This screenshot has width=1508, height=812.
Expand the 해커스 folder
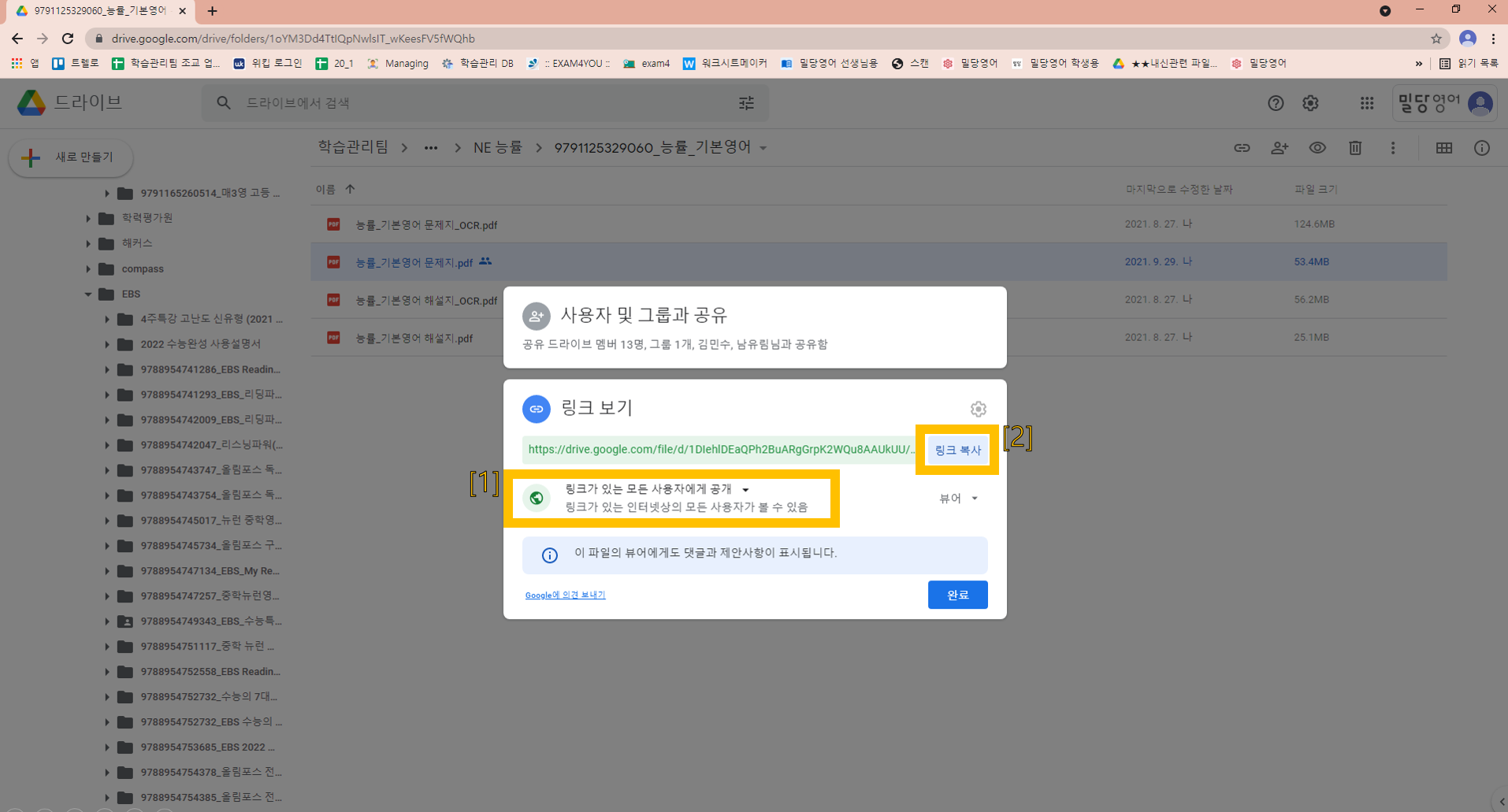(87, 243)
